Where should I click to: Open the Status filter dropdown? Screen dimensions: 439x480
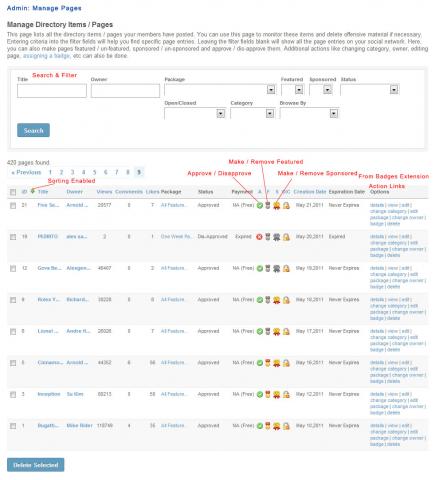click(370, 90)
